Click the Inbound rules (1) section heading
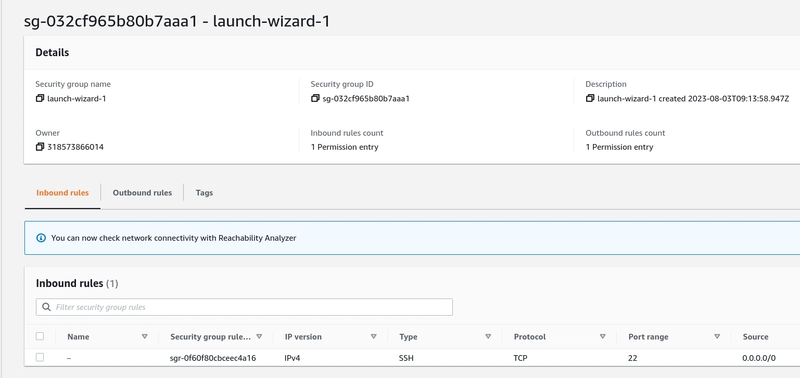 tap(77, 283)
